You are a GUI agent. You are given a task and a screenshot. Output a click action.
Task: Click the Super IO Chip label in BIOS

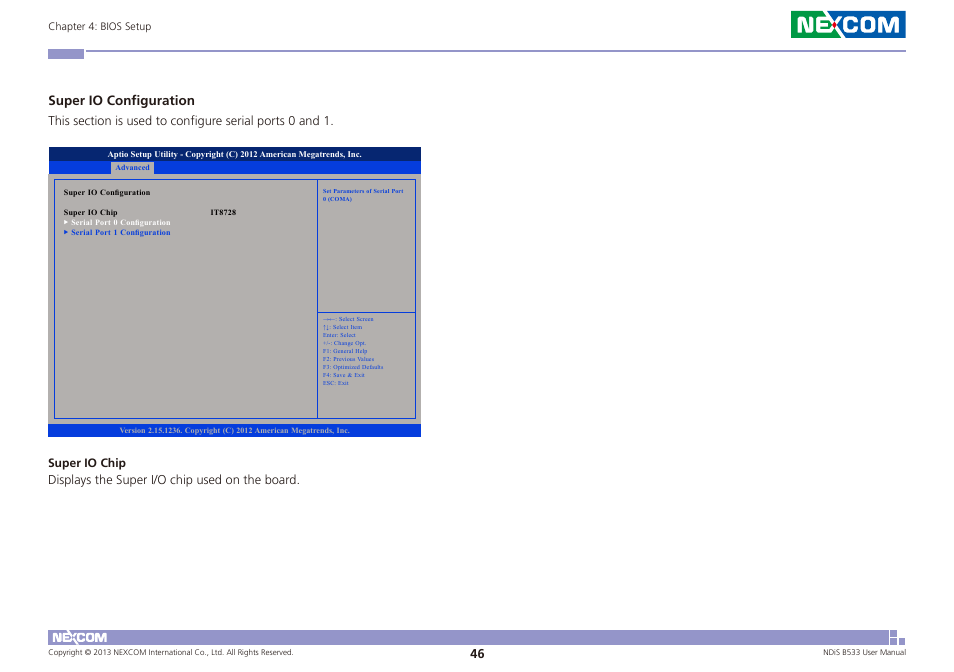[90, 212]
